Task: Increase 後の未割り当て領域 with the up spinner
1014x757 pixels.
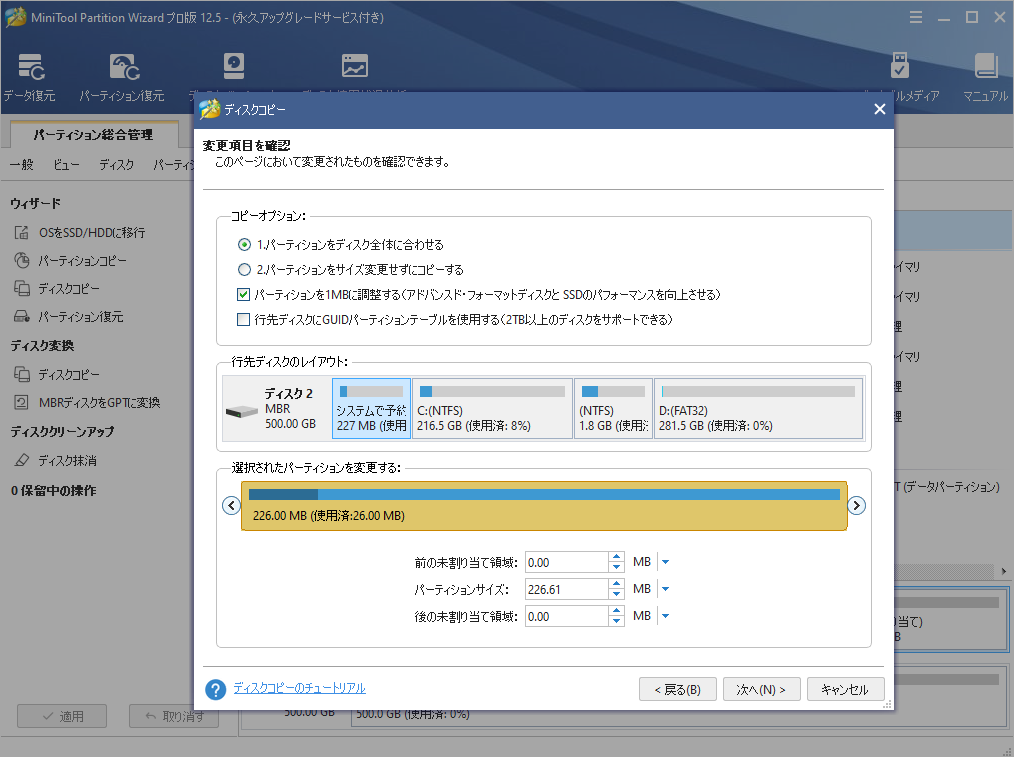Action: 617,611
